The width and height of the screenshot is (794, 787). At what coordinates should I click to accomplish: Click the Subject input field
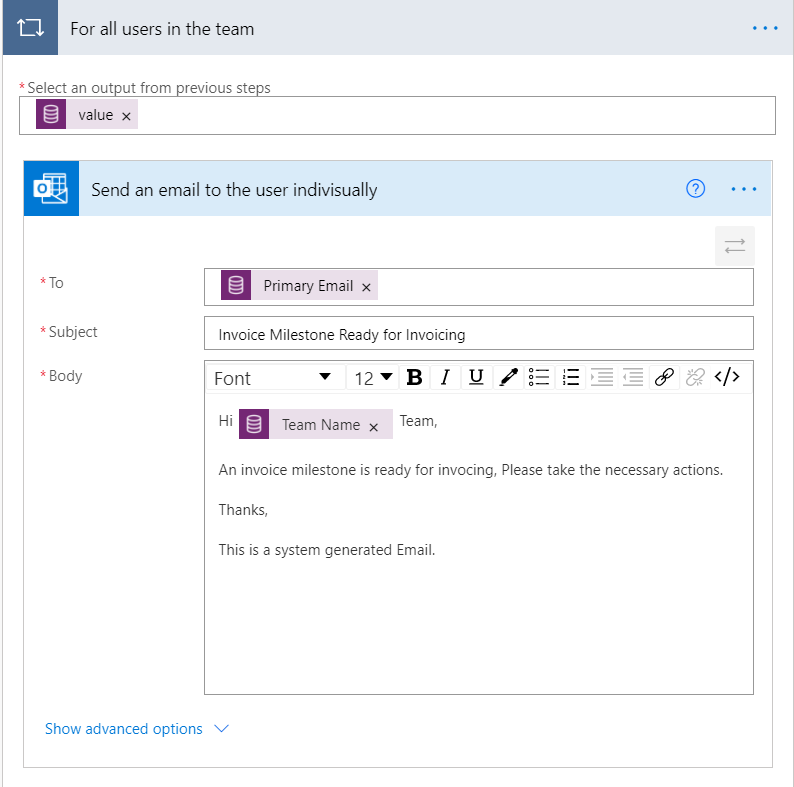pos(479,333)
